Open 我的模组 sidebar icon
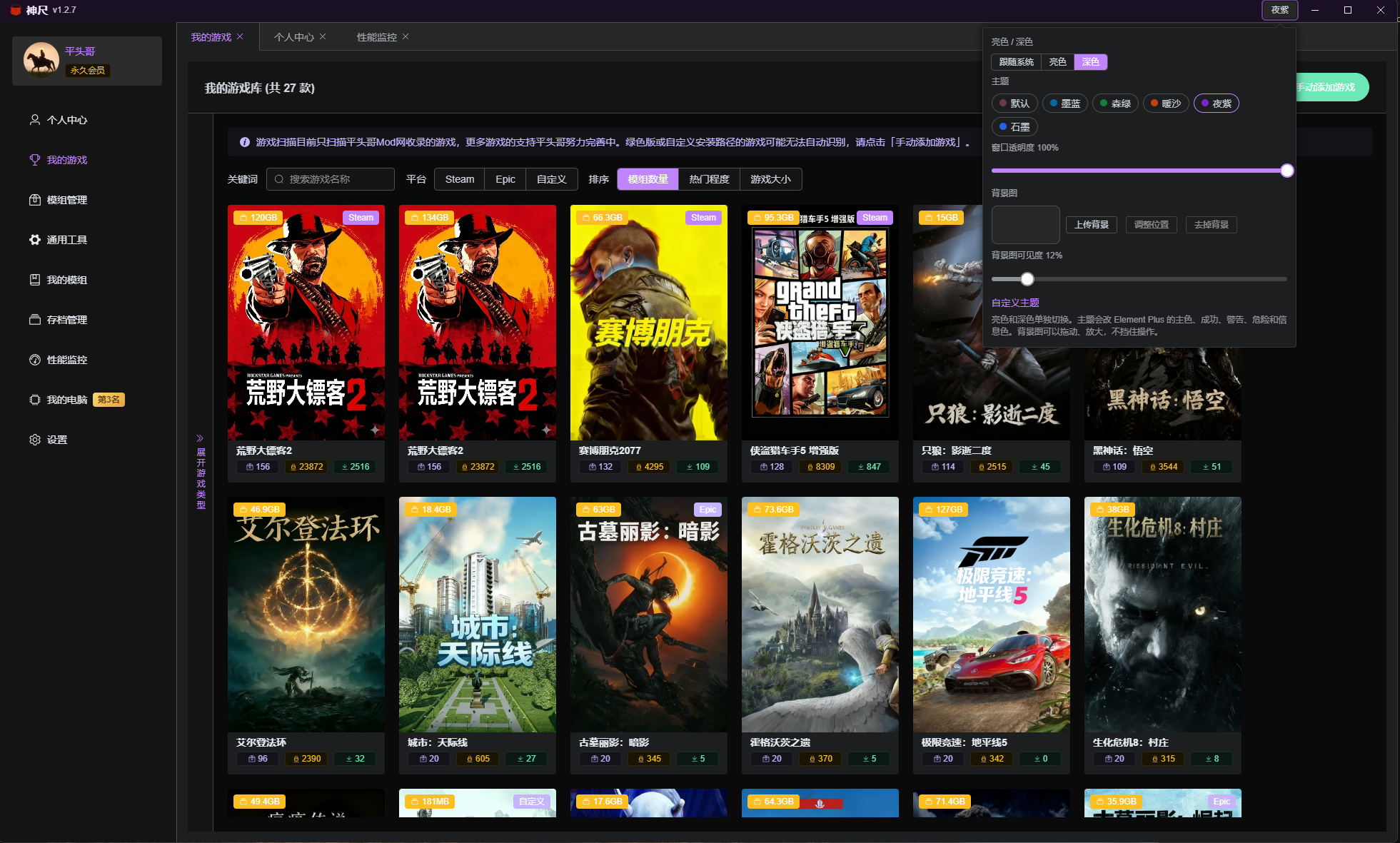Image resolution: width=1400 pixels, height=843 pixels. [34, 280]
